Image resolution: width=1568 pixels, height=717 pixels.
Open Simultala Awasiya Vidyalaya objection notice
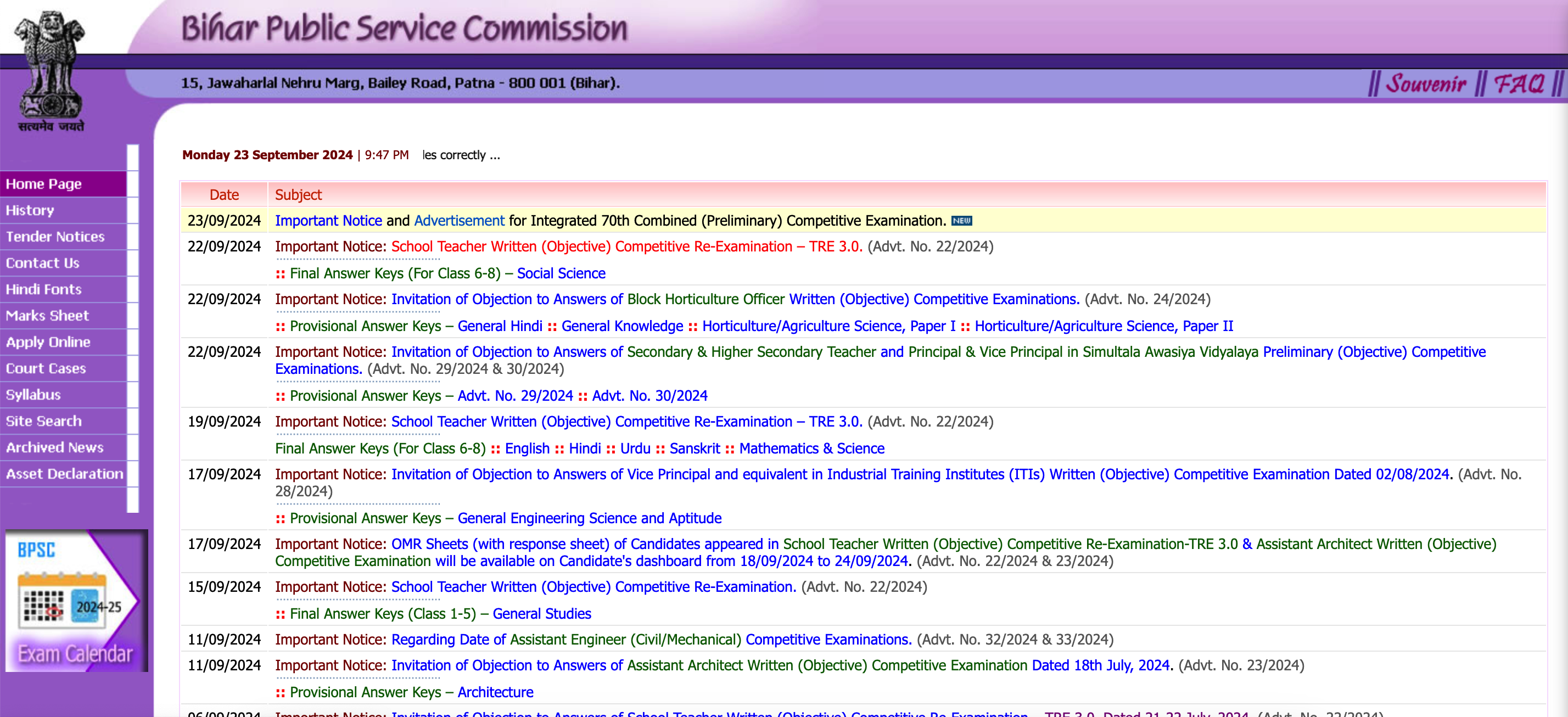(x=880, y=360)
